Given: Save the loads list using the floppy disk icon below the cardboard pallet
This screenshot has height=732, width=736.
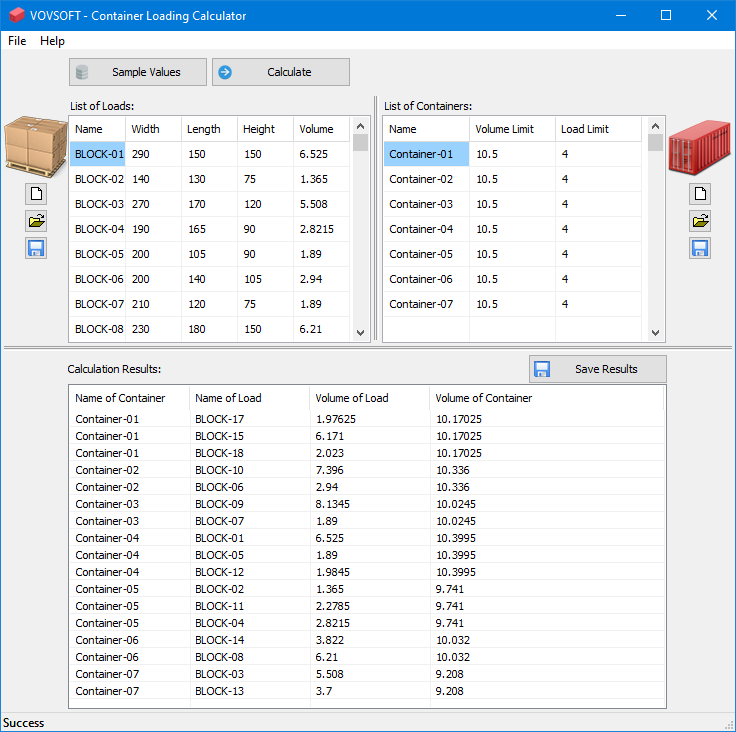Looking at the screenshot, I should (36, 248).
